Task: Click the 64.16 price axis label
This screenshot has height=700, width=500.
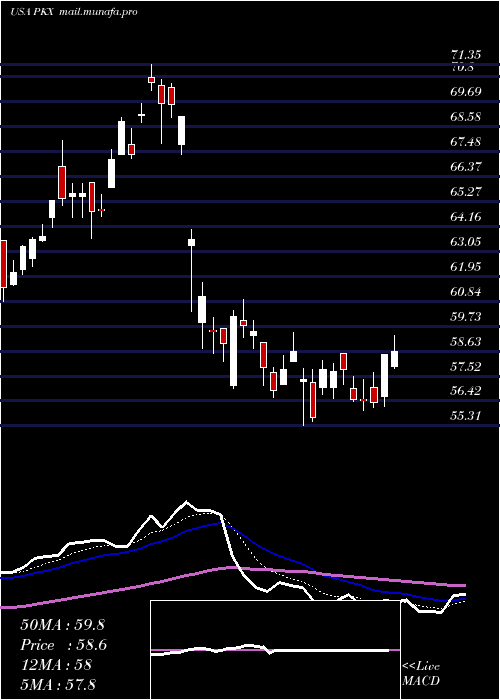Action: [466, 217]
